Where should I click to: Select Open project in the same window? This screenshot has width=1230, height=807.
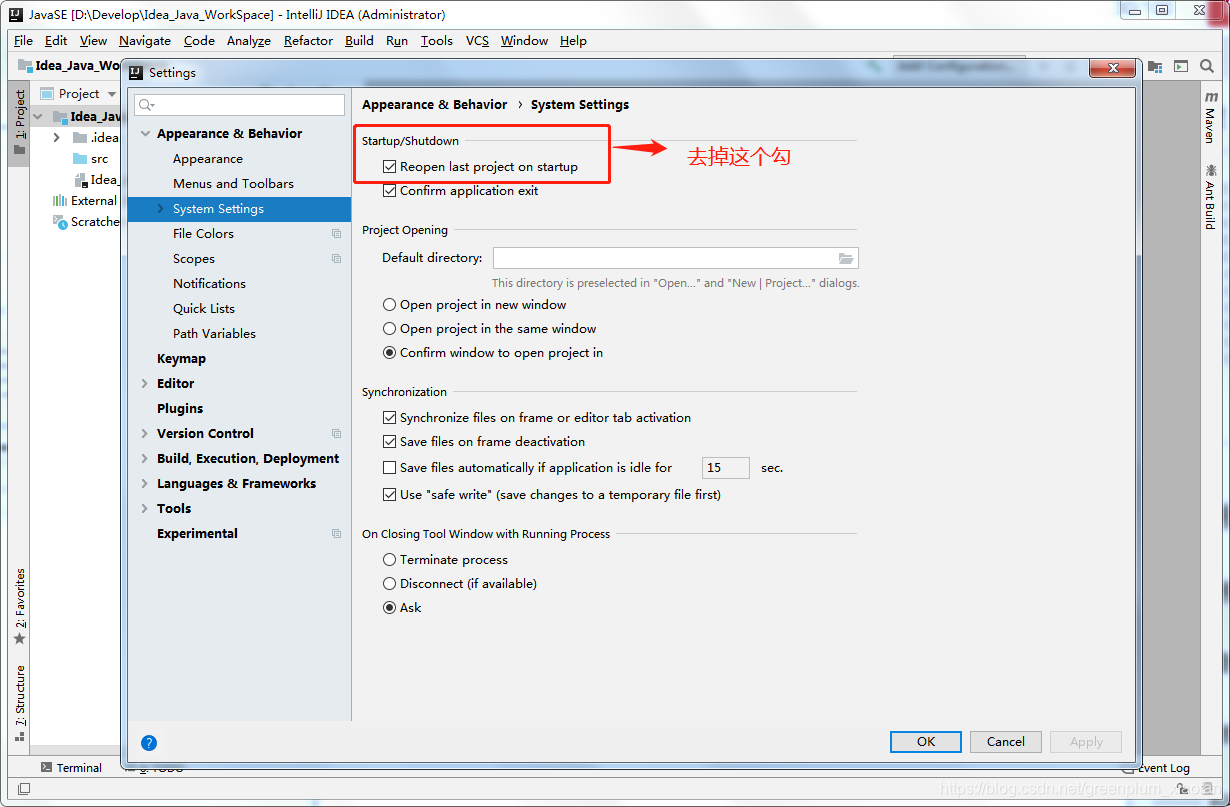[390, 329]
